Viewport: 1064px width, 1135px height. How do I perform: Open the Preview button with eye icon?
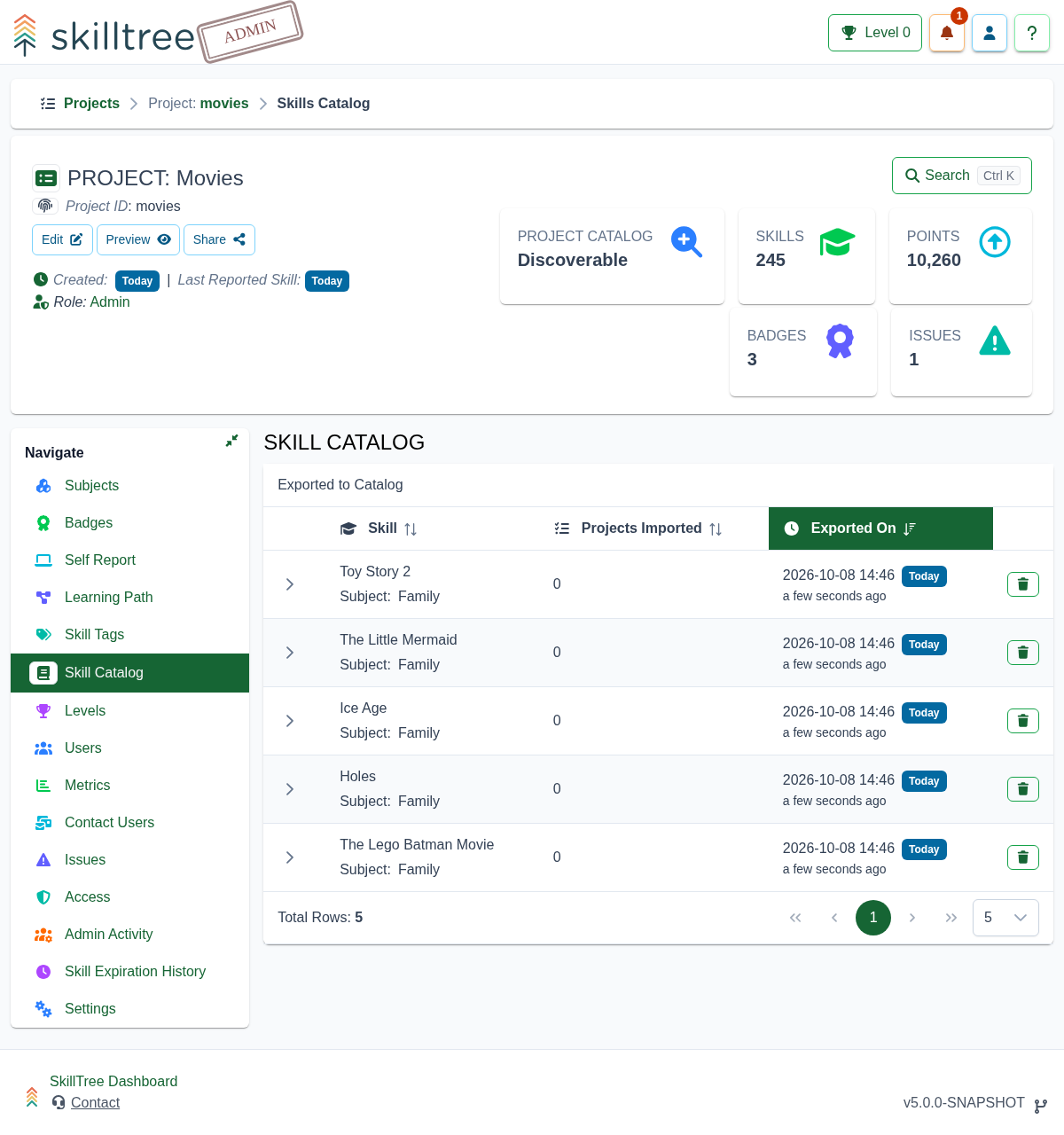(x=138, y=239)
